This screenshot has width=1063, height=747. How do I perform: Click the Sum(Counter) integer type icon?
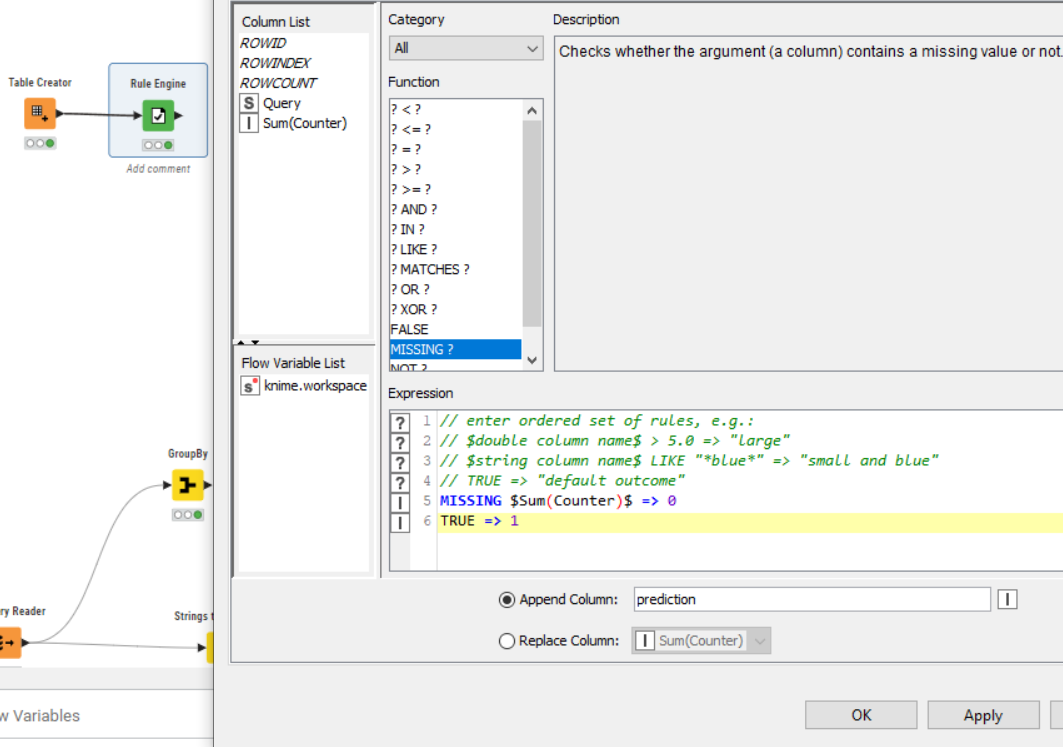point(249,123)
